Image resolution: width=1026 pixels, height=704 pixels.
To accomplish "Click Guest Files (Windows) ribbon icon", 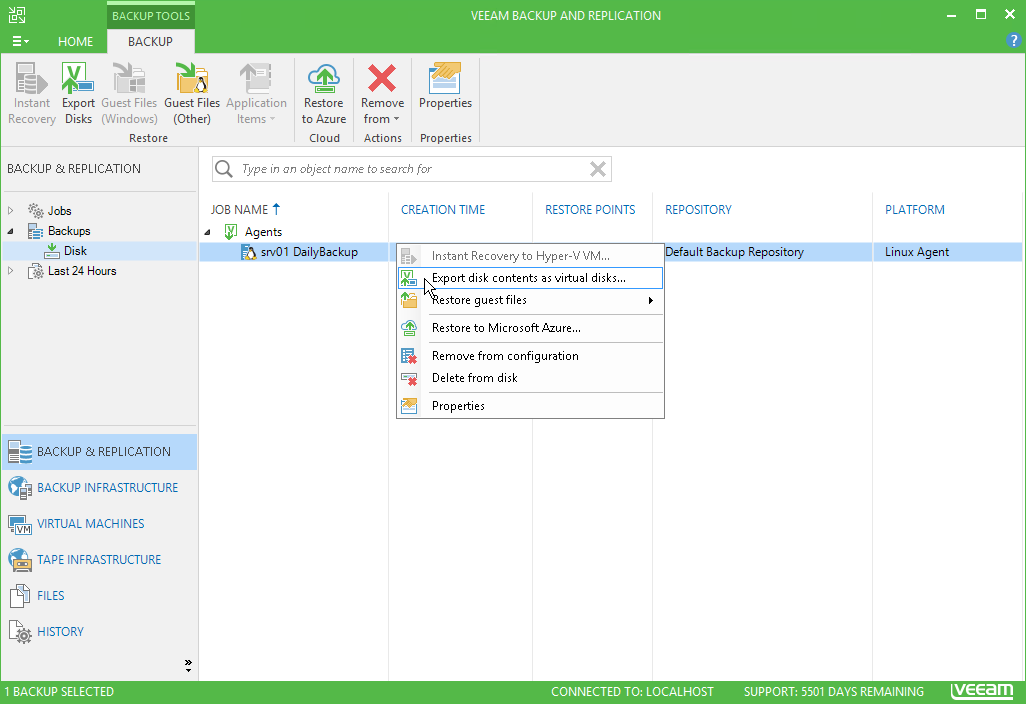I will tap(129, 93).
